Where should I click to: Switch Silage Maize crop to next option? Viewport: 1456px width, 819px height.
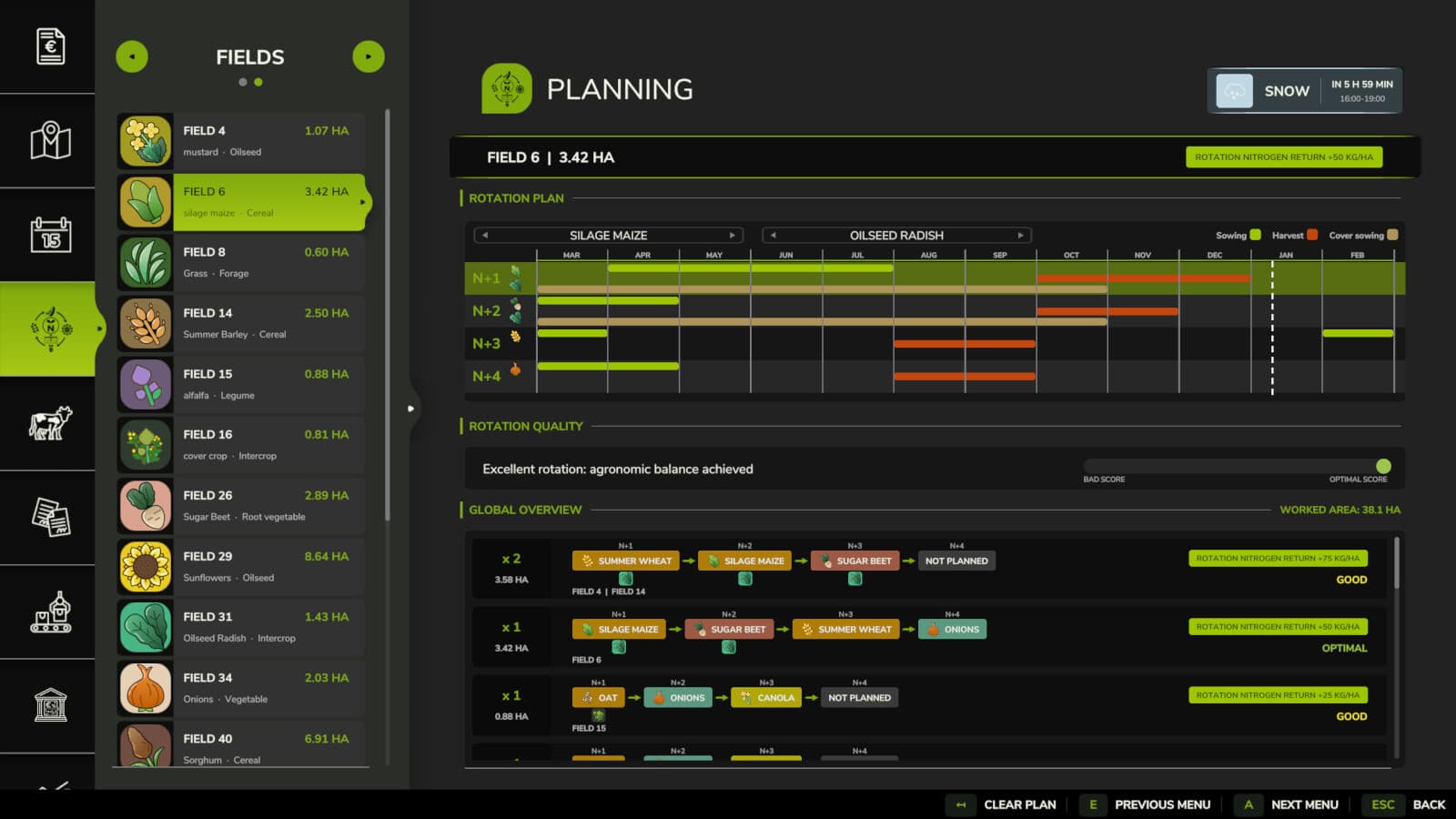(732, 235)
